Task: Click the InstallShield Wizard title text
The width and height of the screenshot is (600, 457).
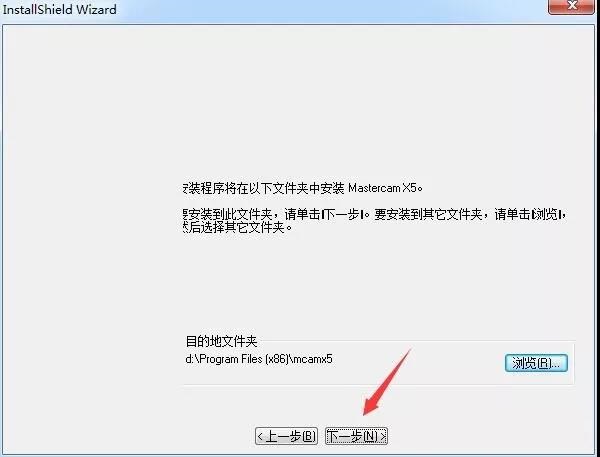Action: (59, 9)
